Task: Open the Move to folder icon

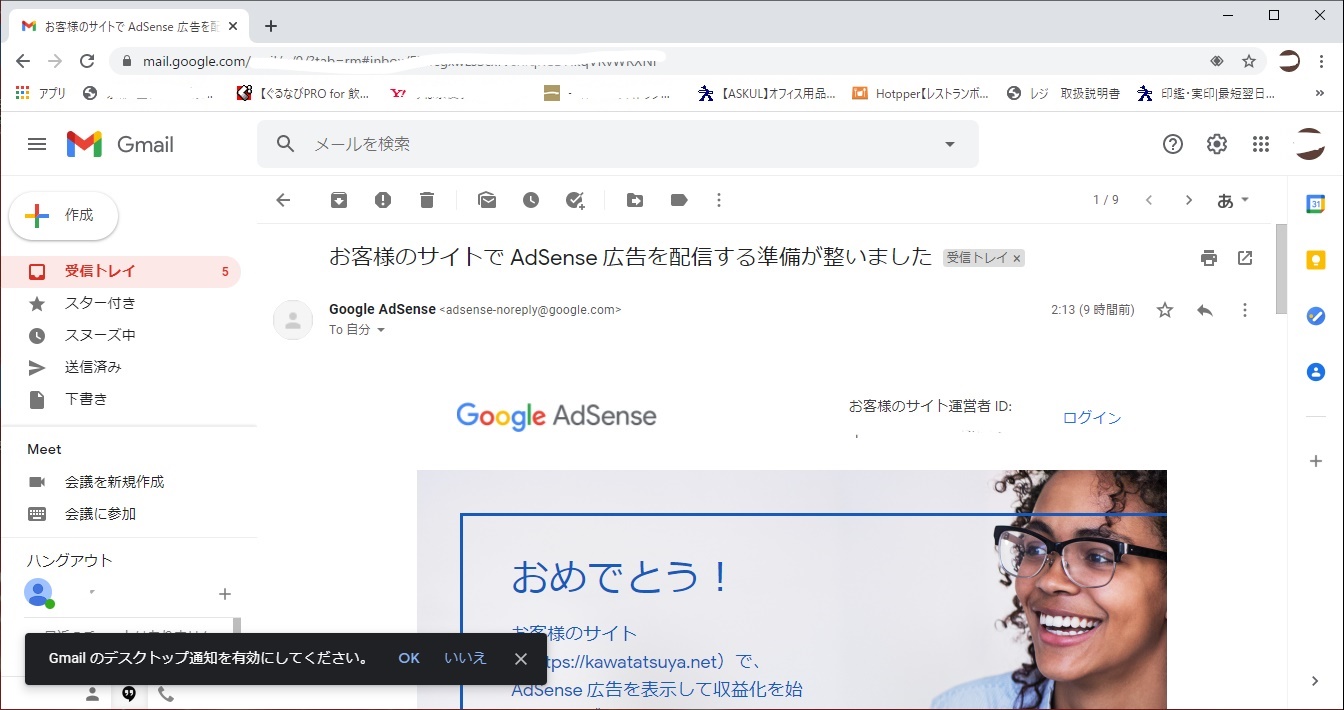Action: coord(635,200)
